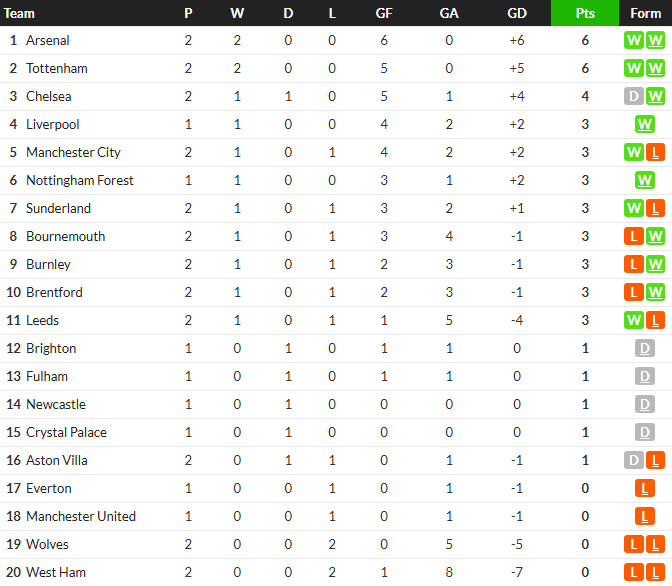Click the GF column header
Image resolution: width=672 pixels, height=586 pixels.
[x=384, y=13]
